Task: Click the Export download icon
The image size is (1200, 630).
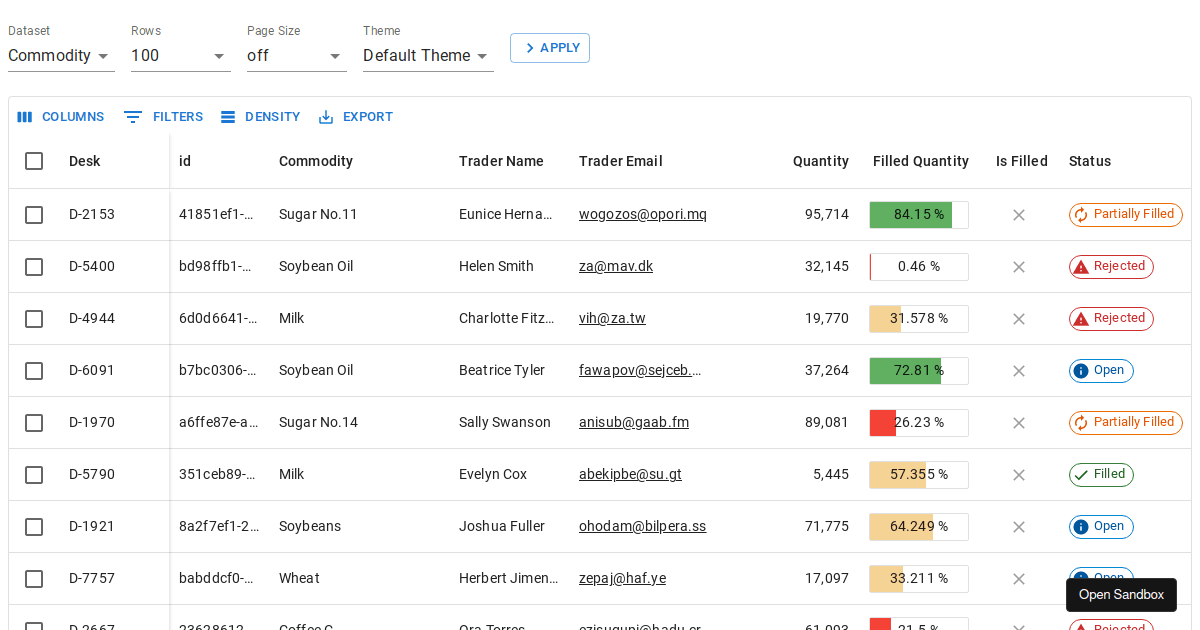Action: pos(326,117)
